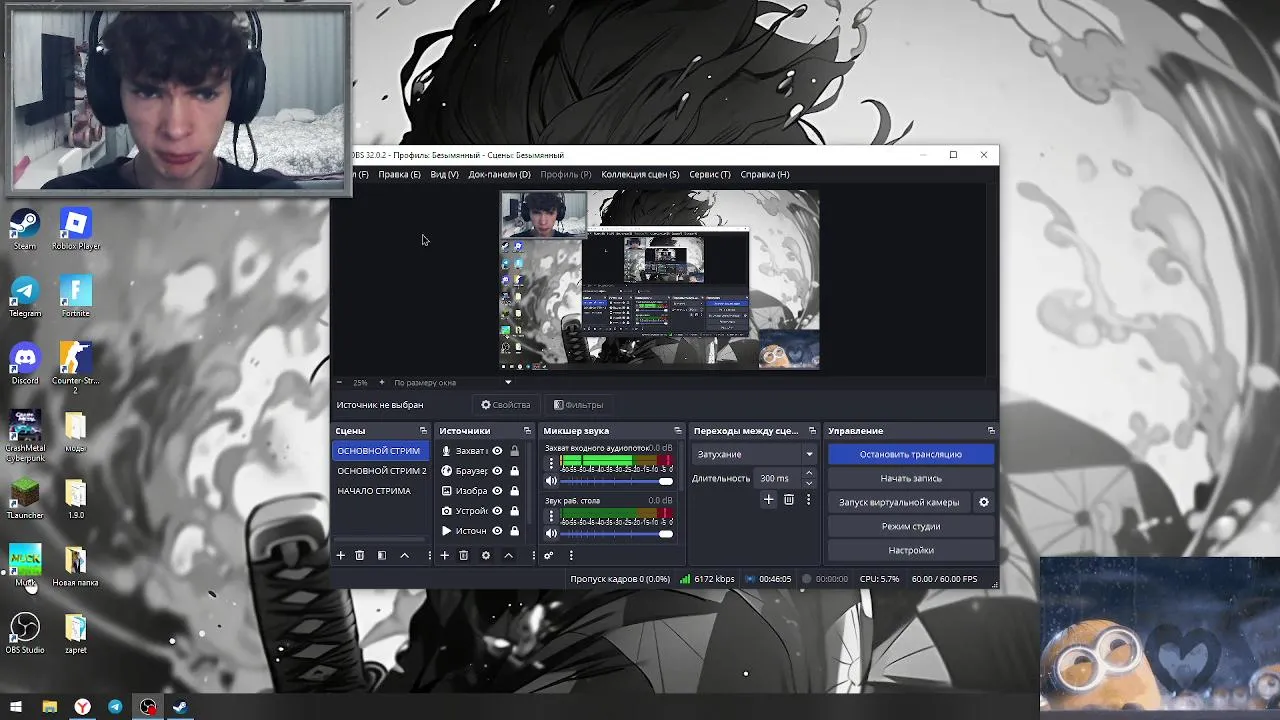
Task: Enable Режим студии
Action: 911,526
